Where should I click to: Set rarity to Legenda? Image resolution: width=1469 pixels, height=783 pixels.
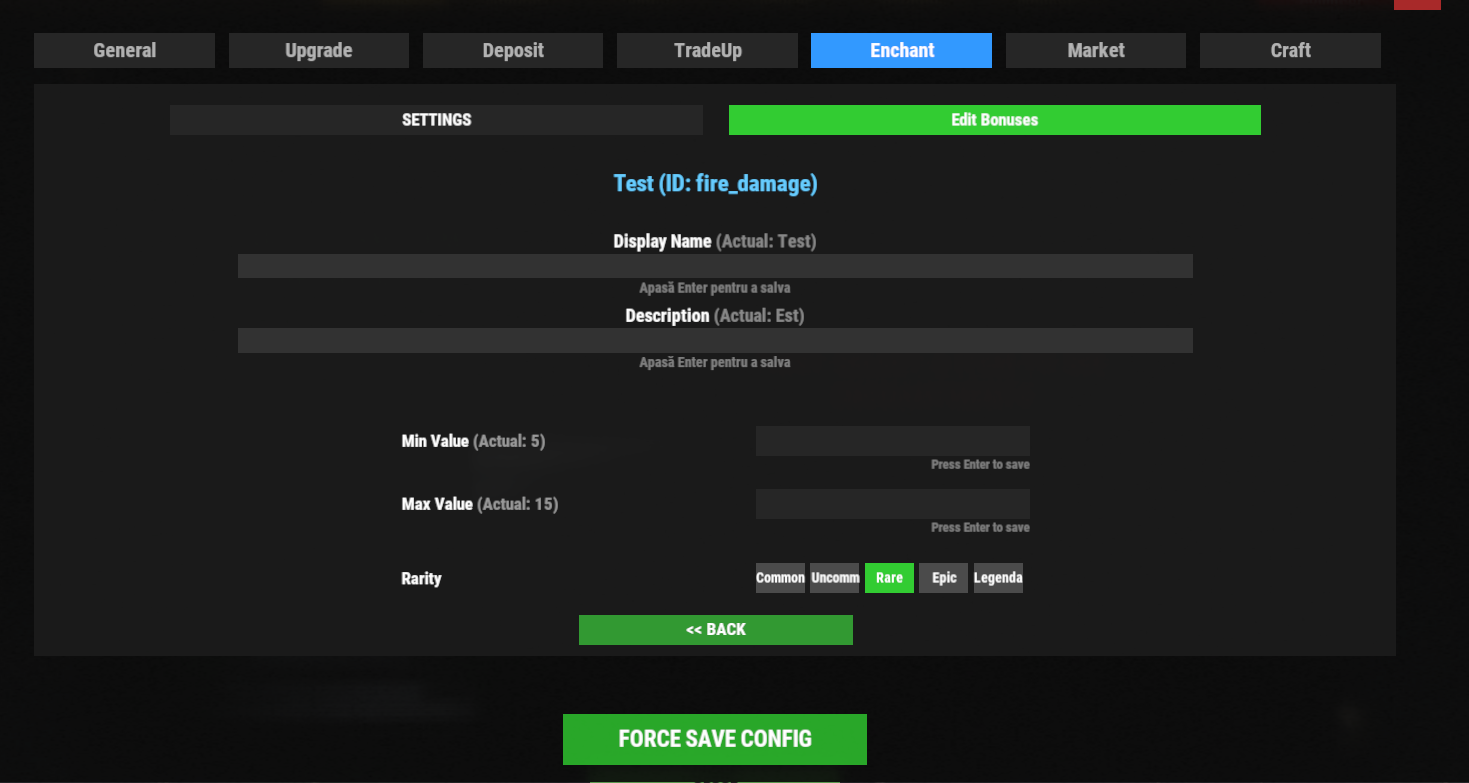coord(998,578)
